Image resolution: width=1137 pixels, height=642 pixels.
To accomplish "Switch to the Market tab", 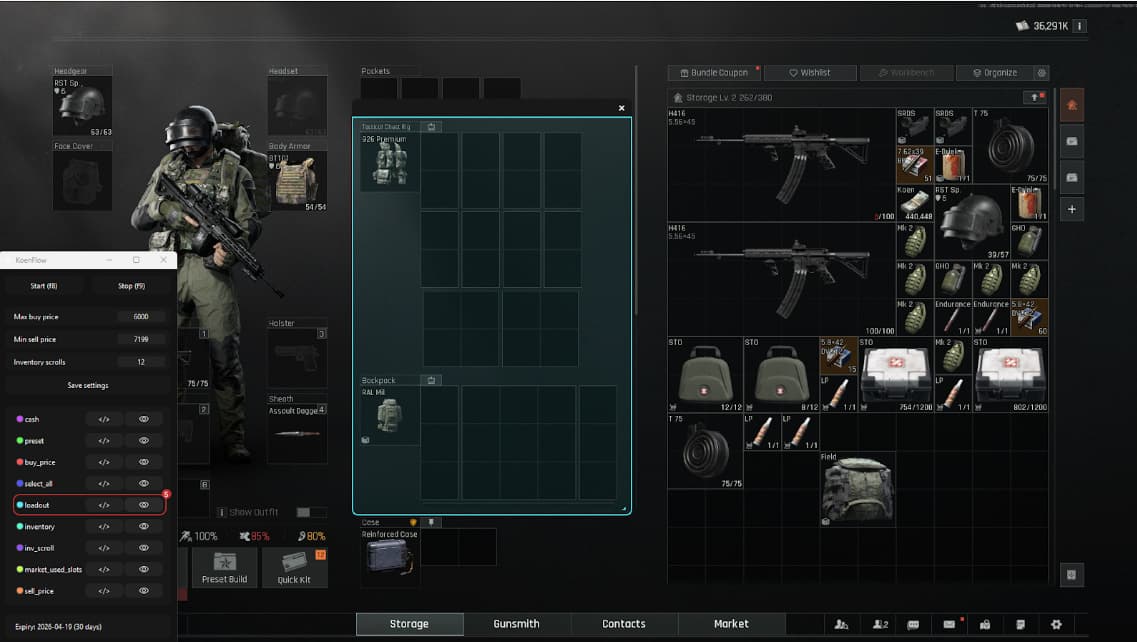I will point(730,624).
